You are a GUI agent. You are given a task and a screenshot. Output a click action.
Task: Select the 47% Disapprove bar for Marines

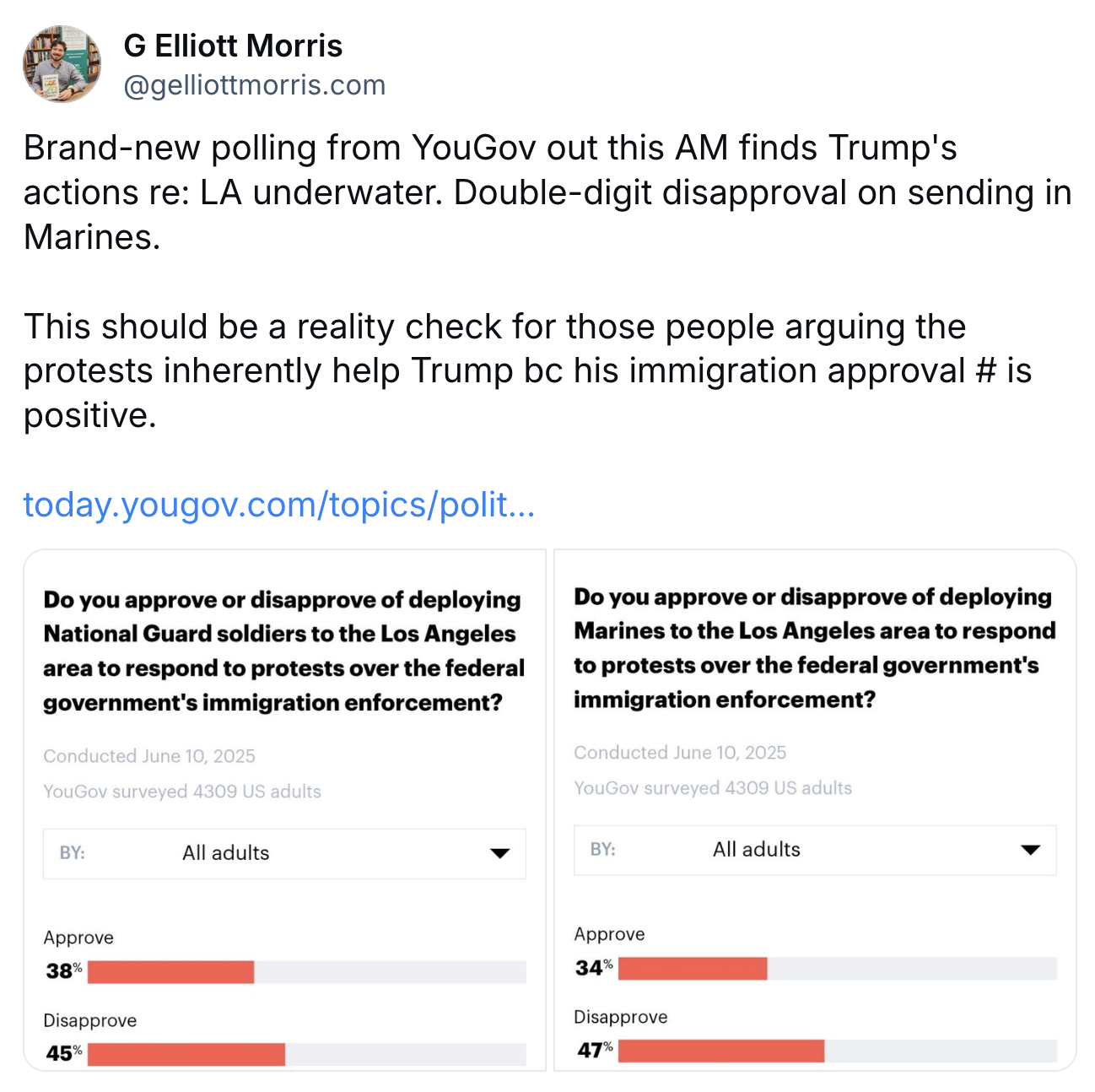point(721,1051)
